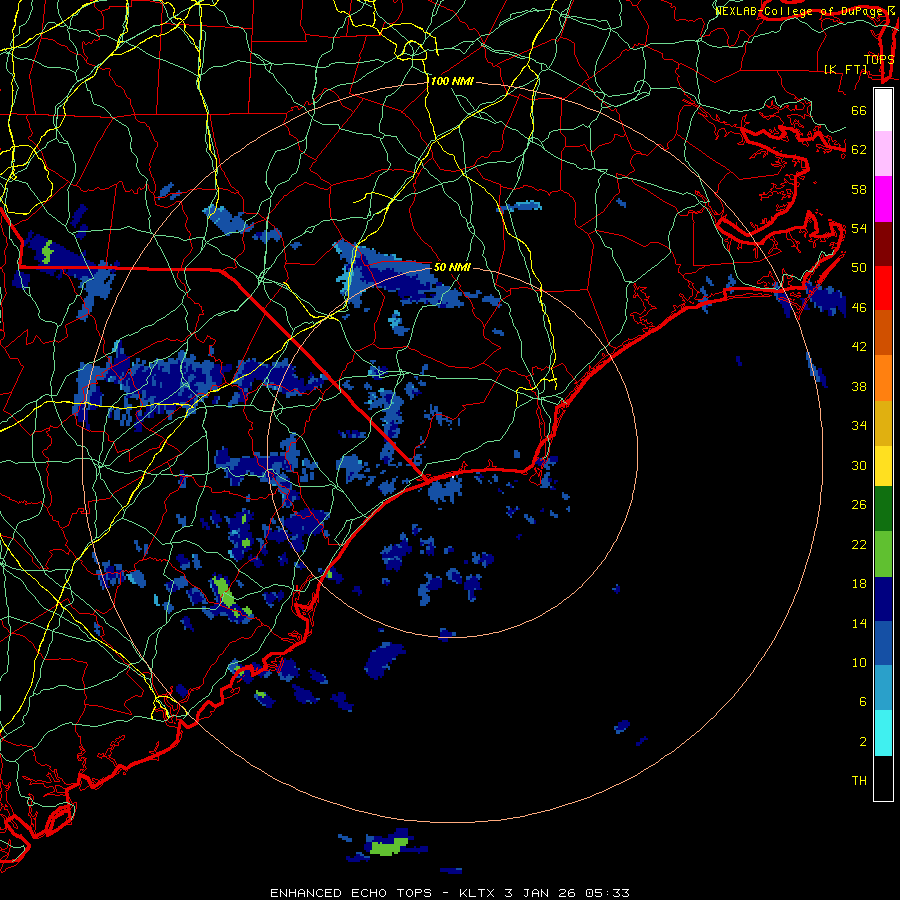This screenshot has width=900, height=900.
Task: Click the bright red legend swatch below 50
Action: pyautogui.click(x=883, y=288)
